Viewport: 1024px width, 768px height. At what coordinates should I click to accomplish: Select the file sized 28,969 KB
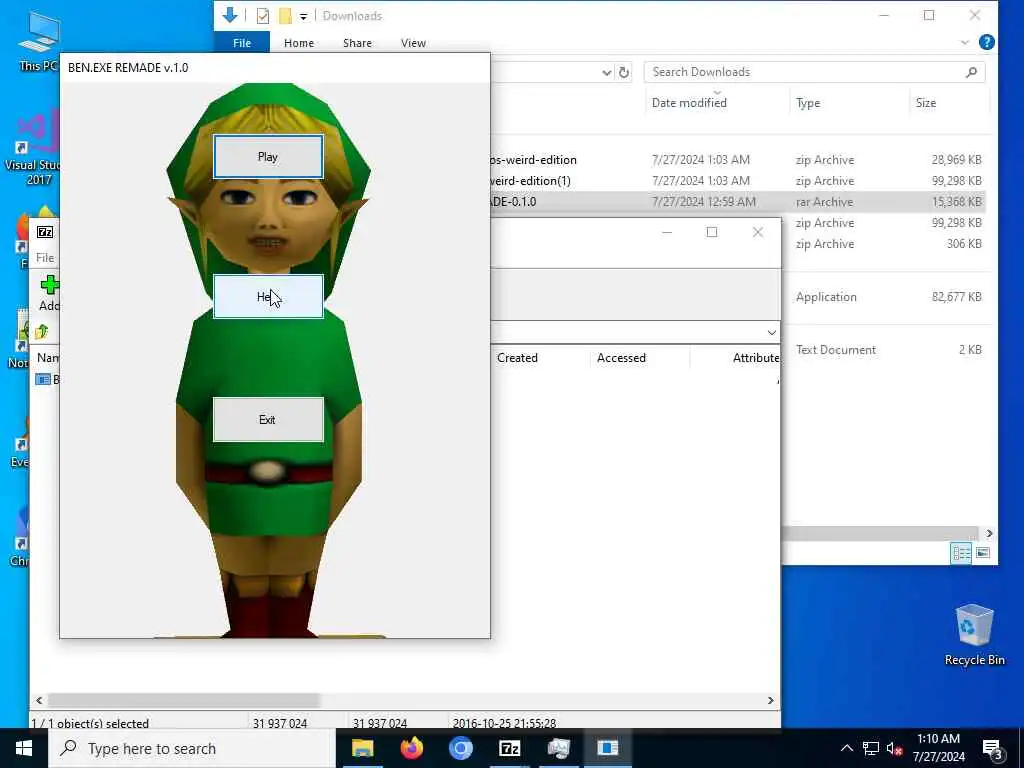pos(737,160)
